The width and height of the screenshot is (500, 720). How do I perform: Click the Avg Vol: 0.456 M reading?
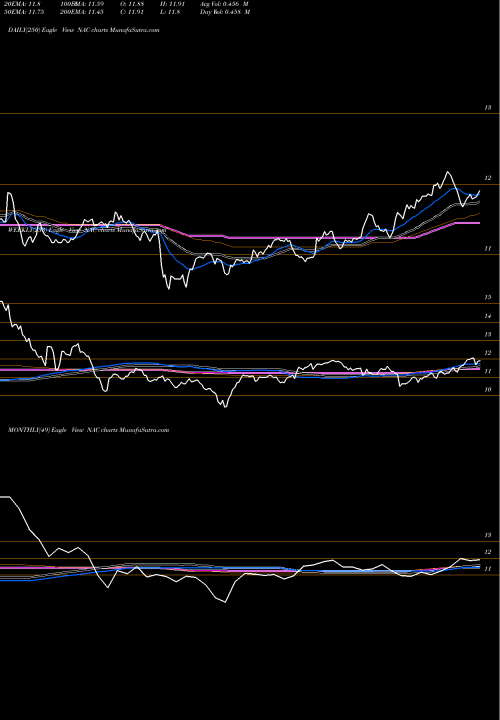tap(225, 3)
